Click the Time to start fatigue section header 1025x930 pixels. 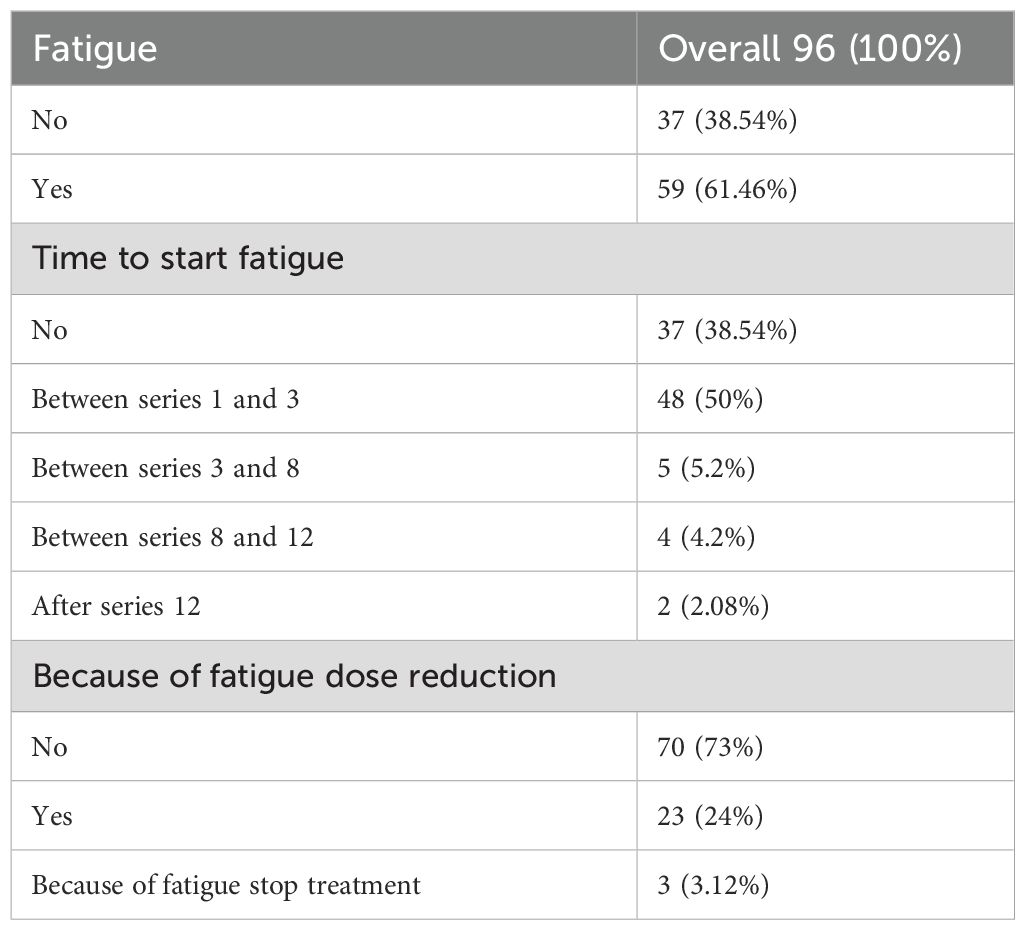pyautogui.click(x=188, y=258)
